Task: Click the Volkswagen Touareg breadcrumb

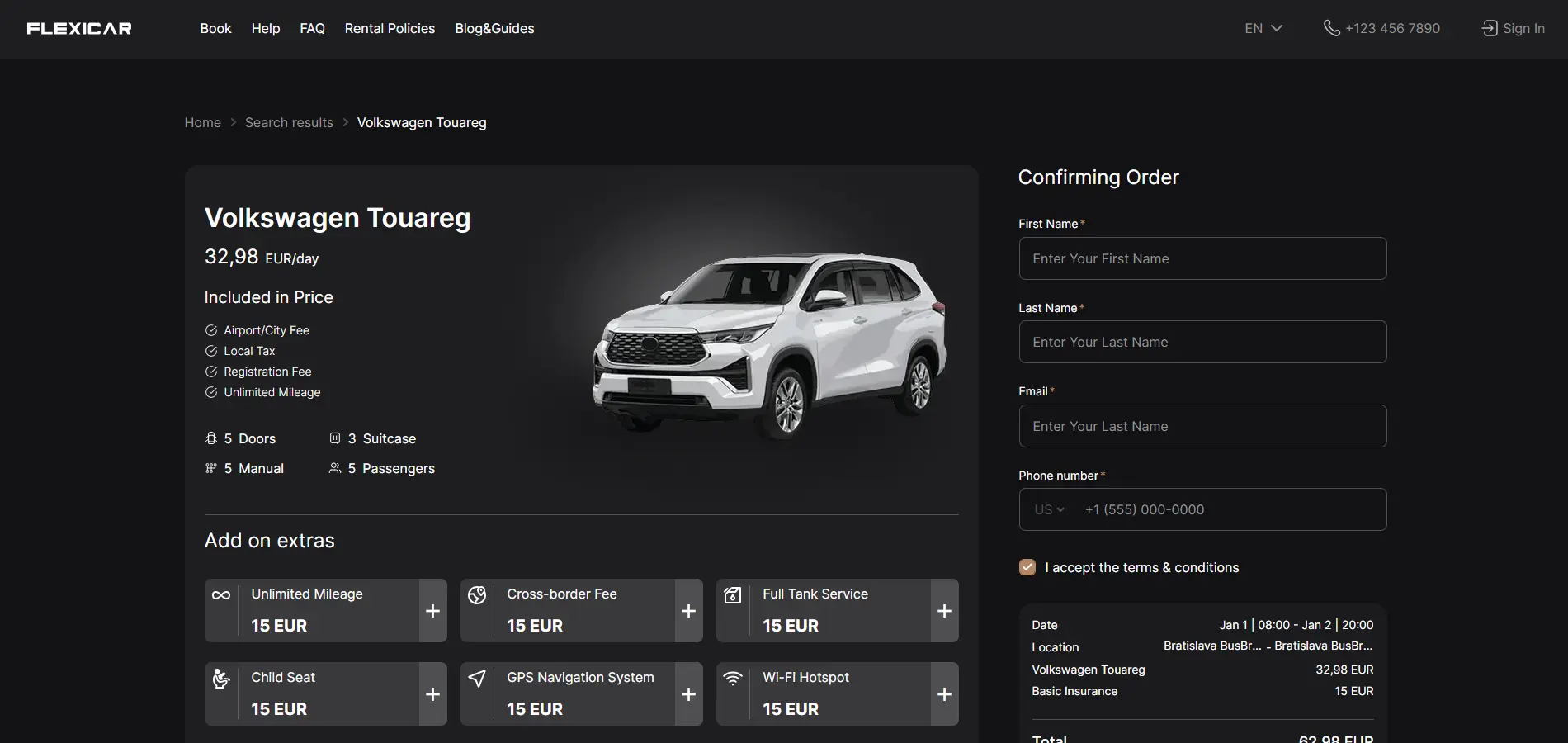Action: 422,122
